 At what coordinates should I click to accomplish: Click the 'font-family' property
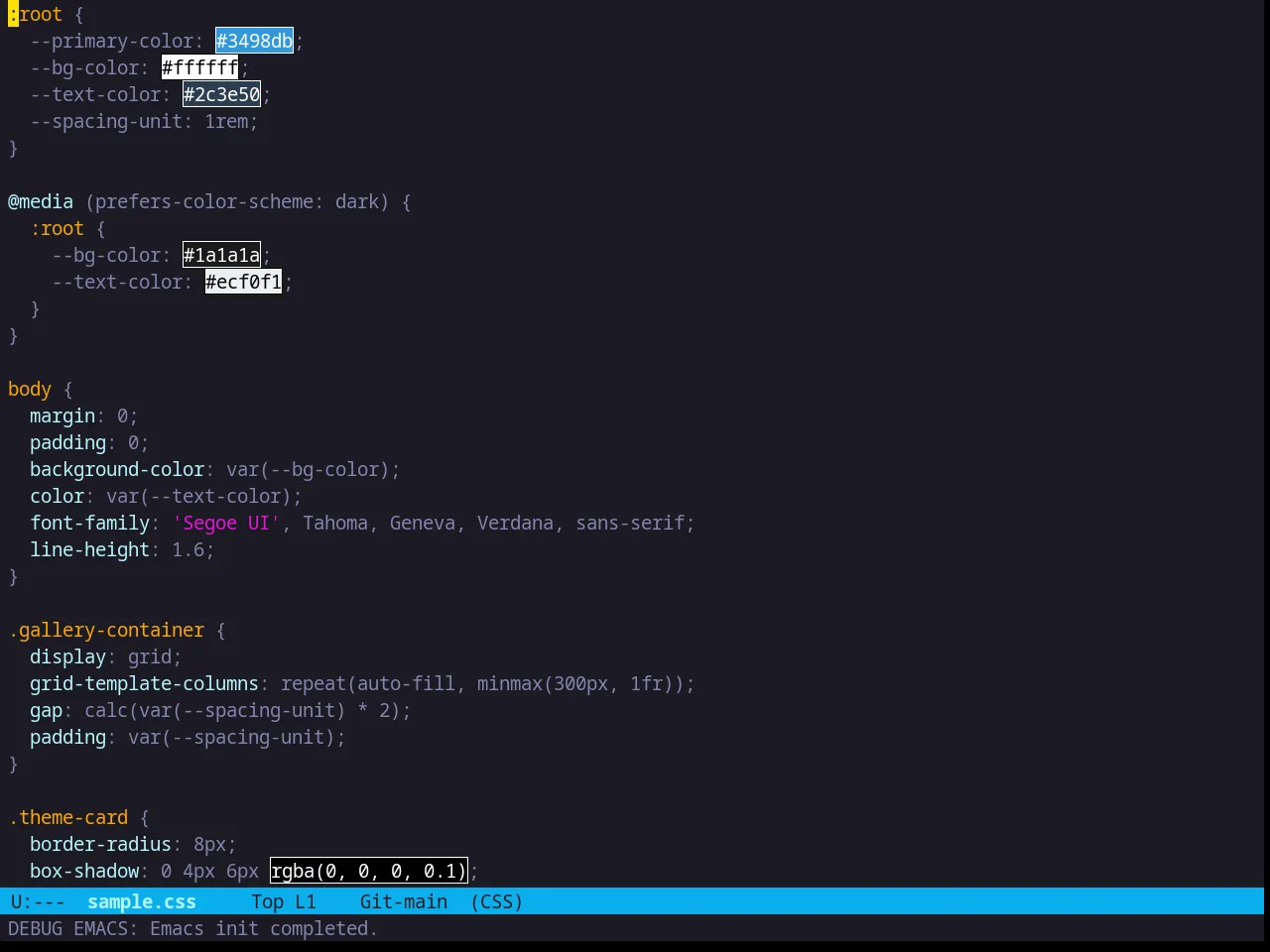(89, 523)
